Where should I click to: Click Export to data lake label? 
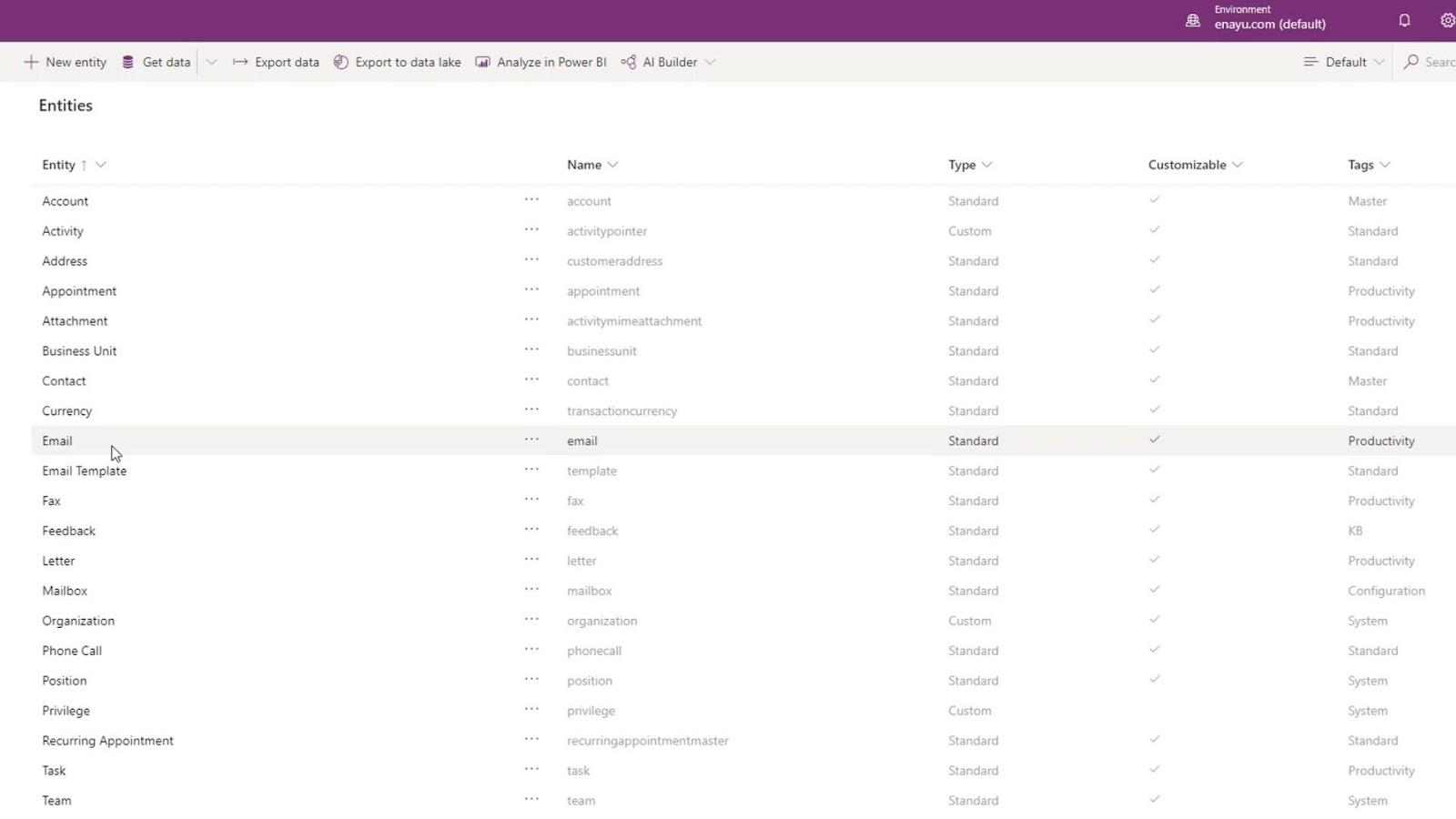click(408, 62)
